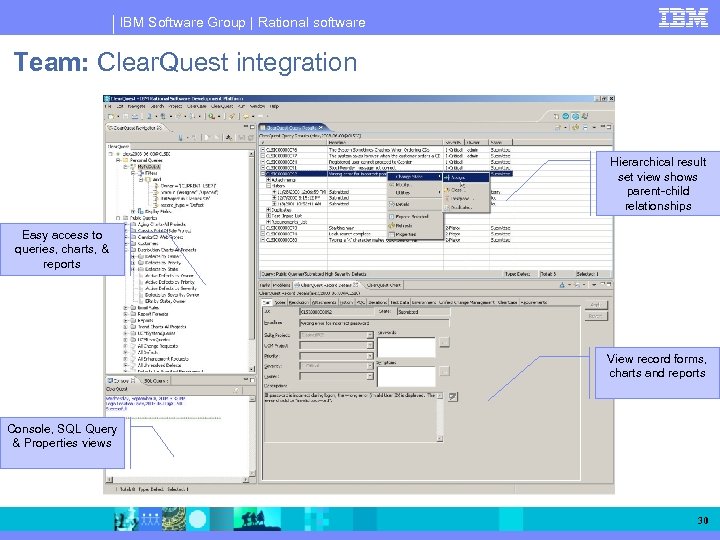Open Utilities submenu in context menu

(x=415, y=193)
